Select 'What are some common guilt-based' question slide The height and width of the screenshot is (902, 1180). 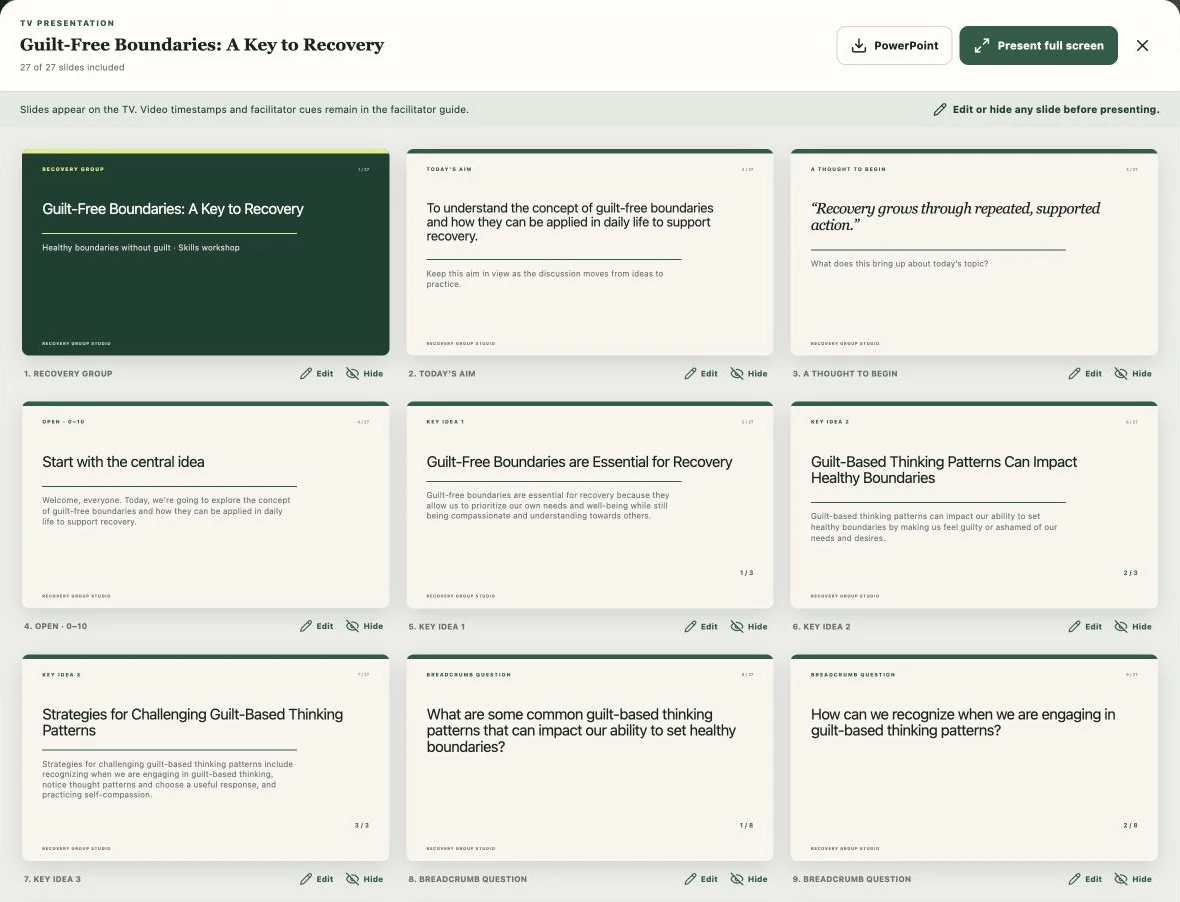click(x=589, y=758)
